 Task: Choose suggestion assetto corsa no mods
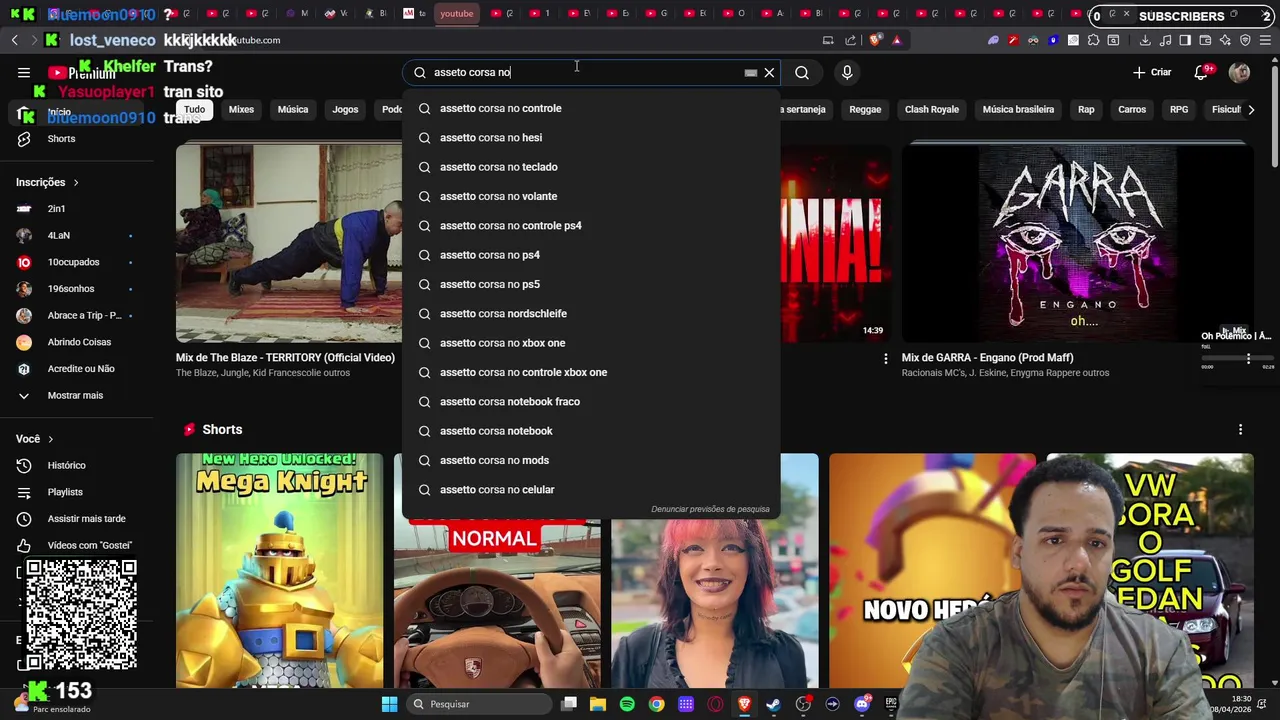pyautogui.click(x=591, y=460)
